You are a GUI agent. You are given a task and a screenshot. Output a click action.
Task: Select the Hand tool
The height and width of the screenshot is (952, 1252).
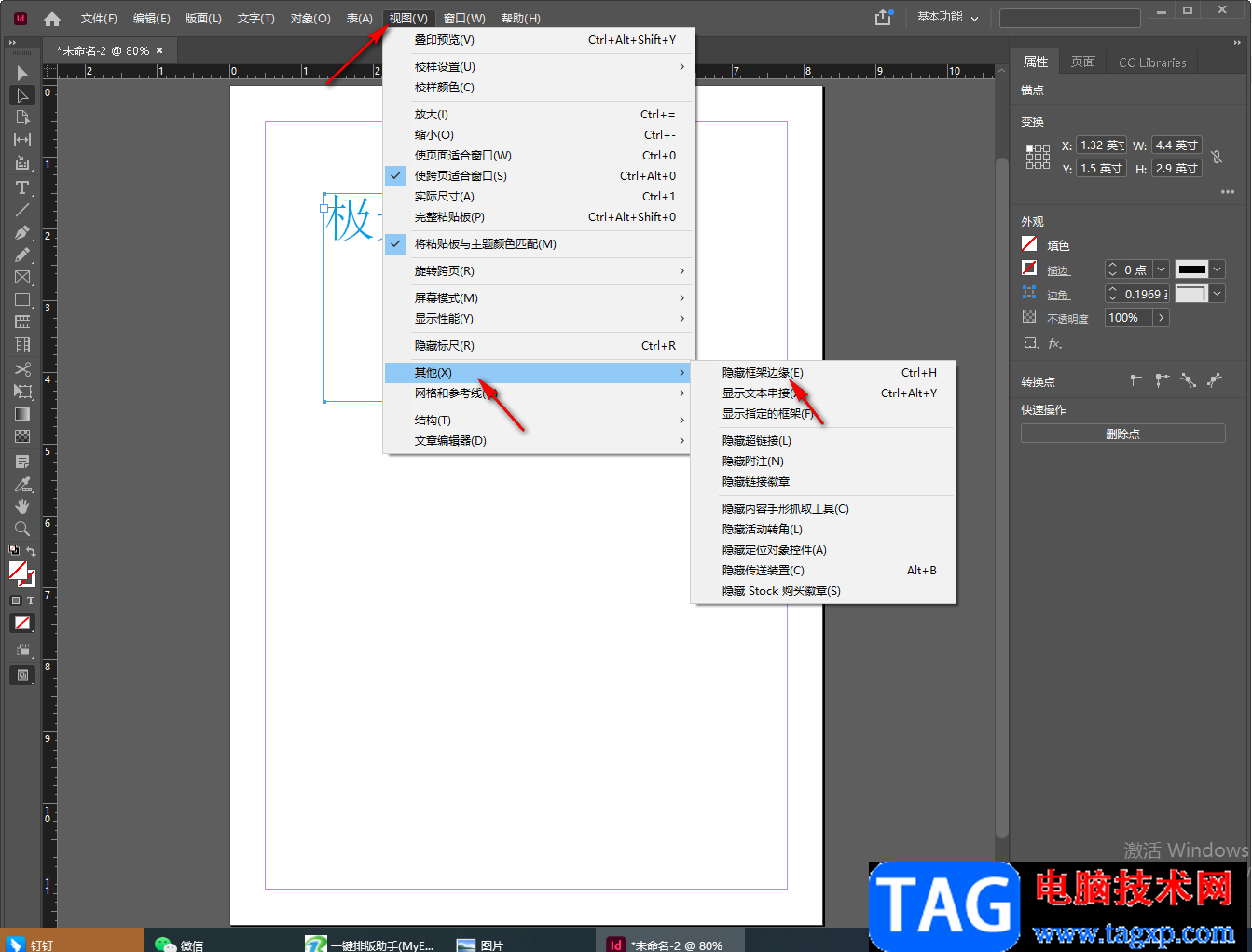(x=22, y=506)
